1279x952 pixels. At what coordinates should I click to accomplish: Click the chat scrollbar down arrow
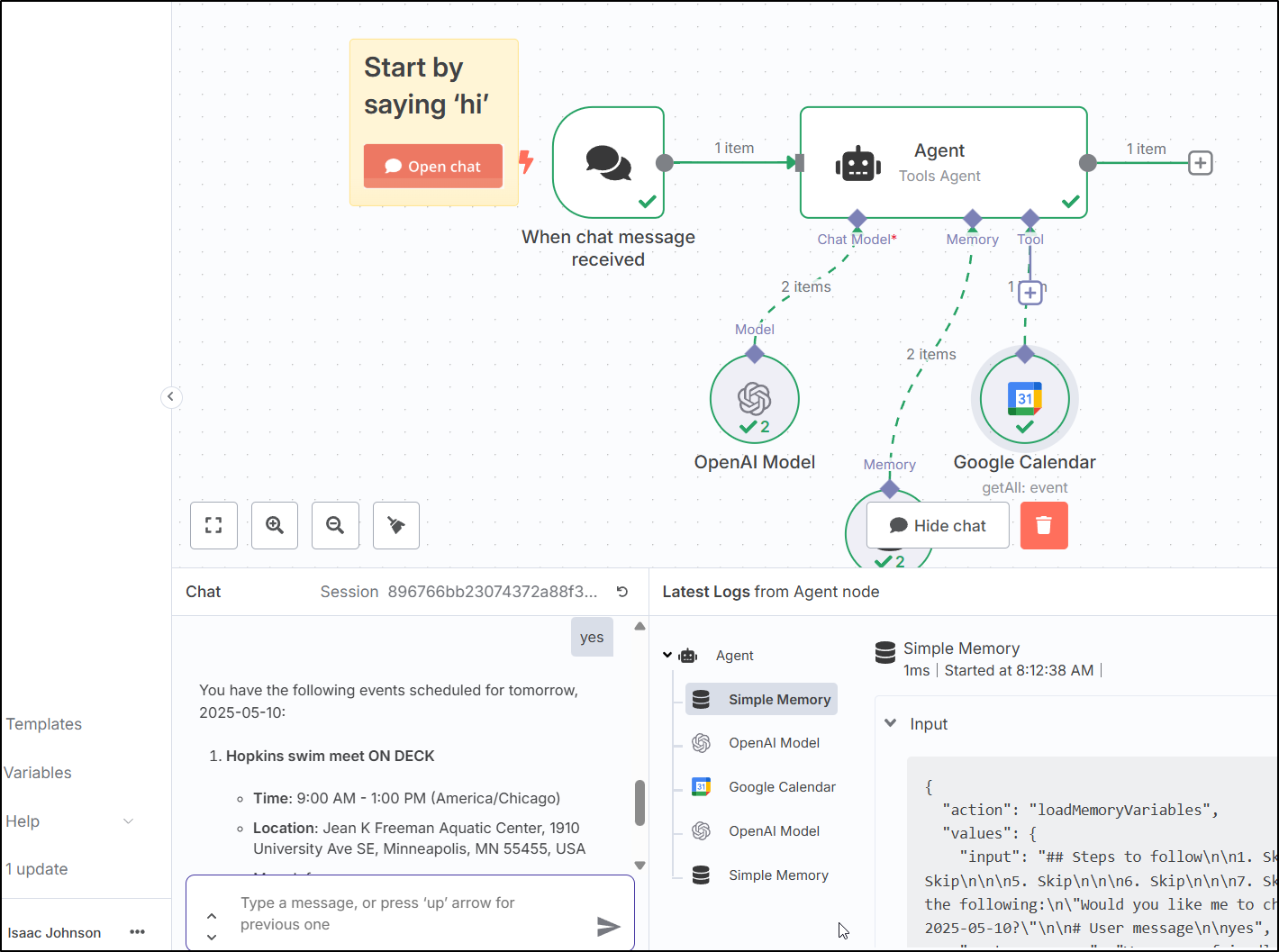tap(639, 866)
